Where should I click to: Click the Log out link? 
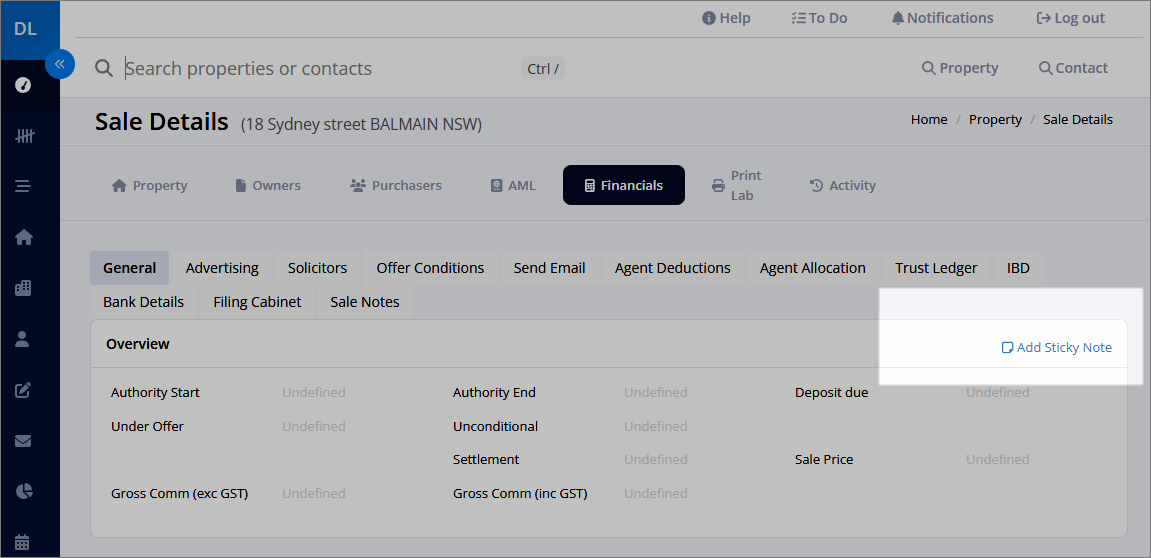[1070, 18]
